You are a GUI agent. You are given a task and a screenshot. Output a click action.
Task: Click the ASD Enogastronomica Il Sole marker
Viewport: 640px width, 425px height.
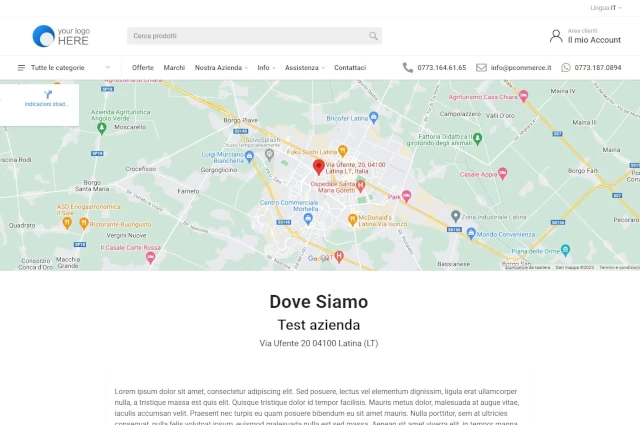67,223
